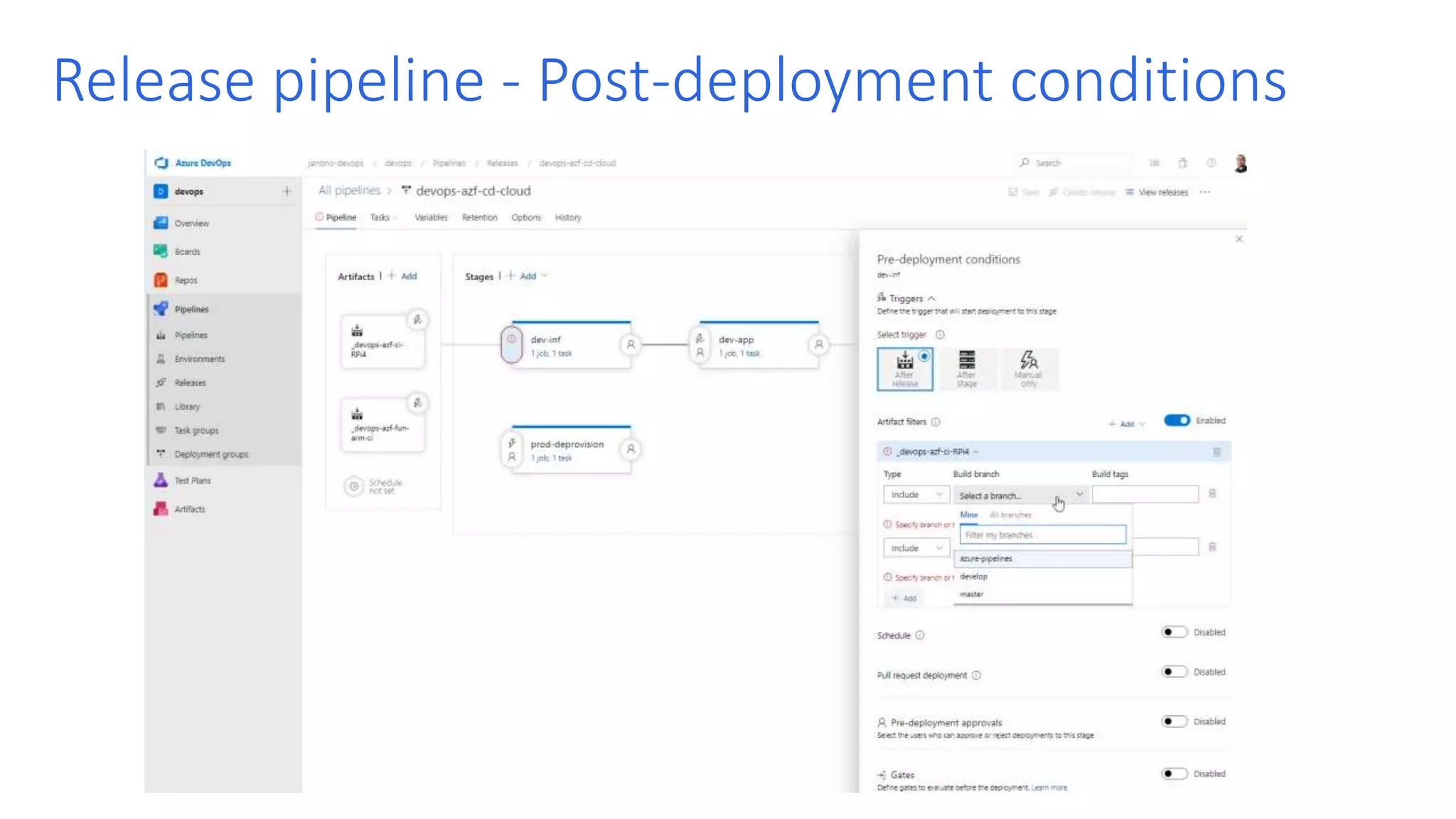
Task: Switch to the Variables tab
Action: tap(431, 218)
